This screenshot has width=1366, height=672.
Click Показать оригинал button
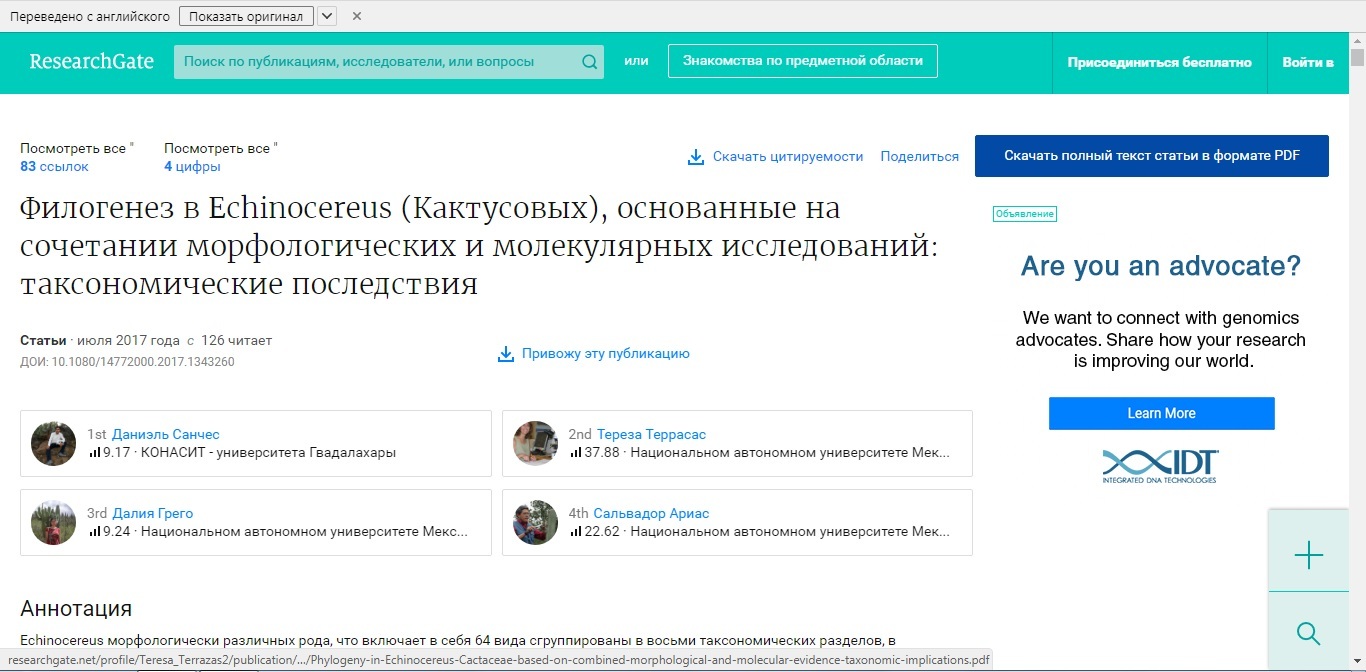pyautogui.click(x=246, y=16)
